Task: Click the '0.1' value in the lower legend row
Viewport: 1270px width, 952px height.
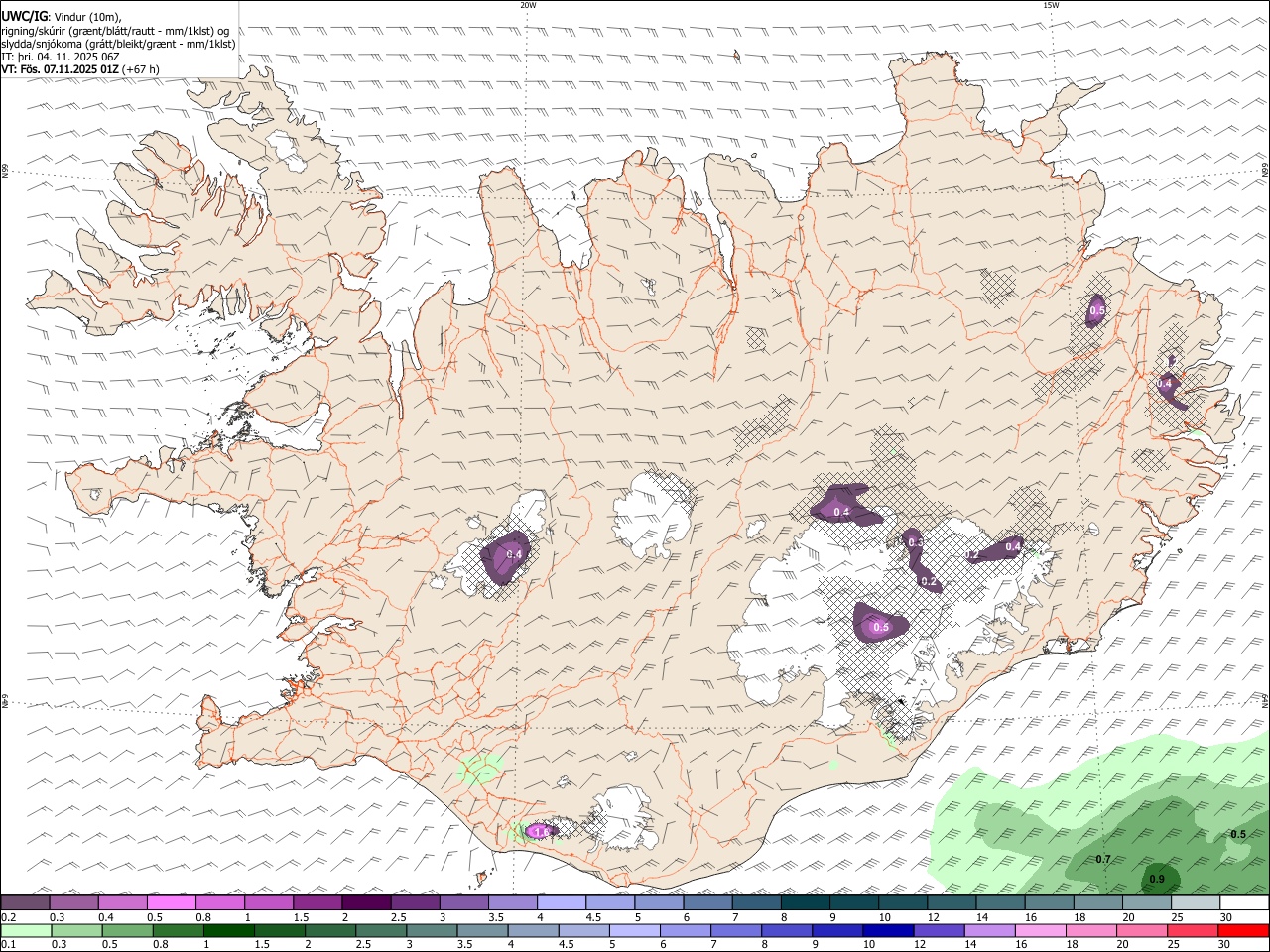Action: 8,945
